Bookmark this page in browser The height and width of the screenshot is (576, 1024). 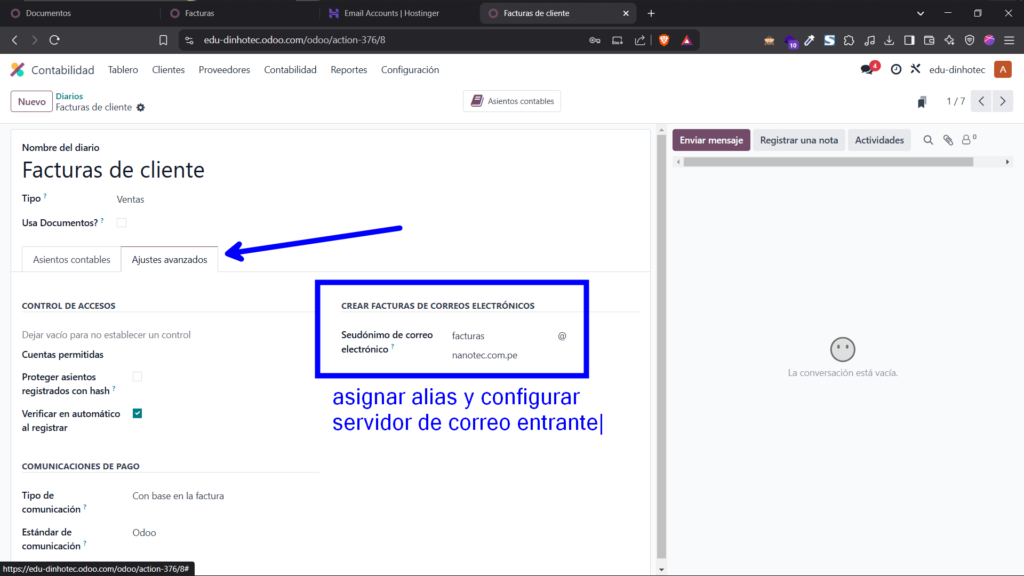(163, 40)
